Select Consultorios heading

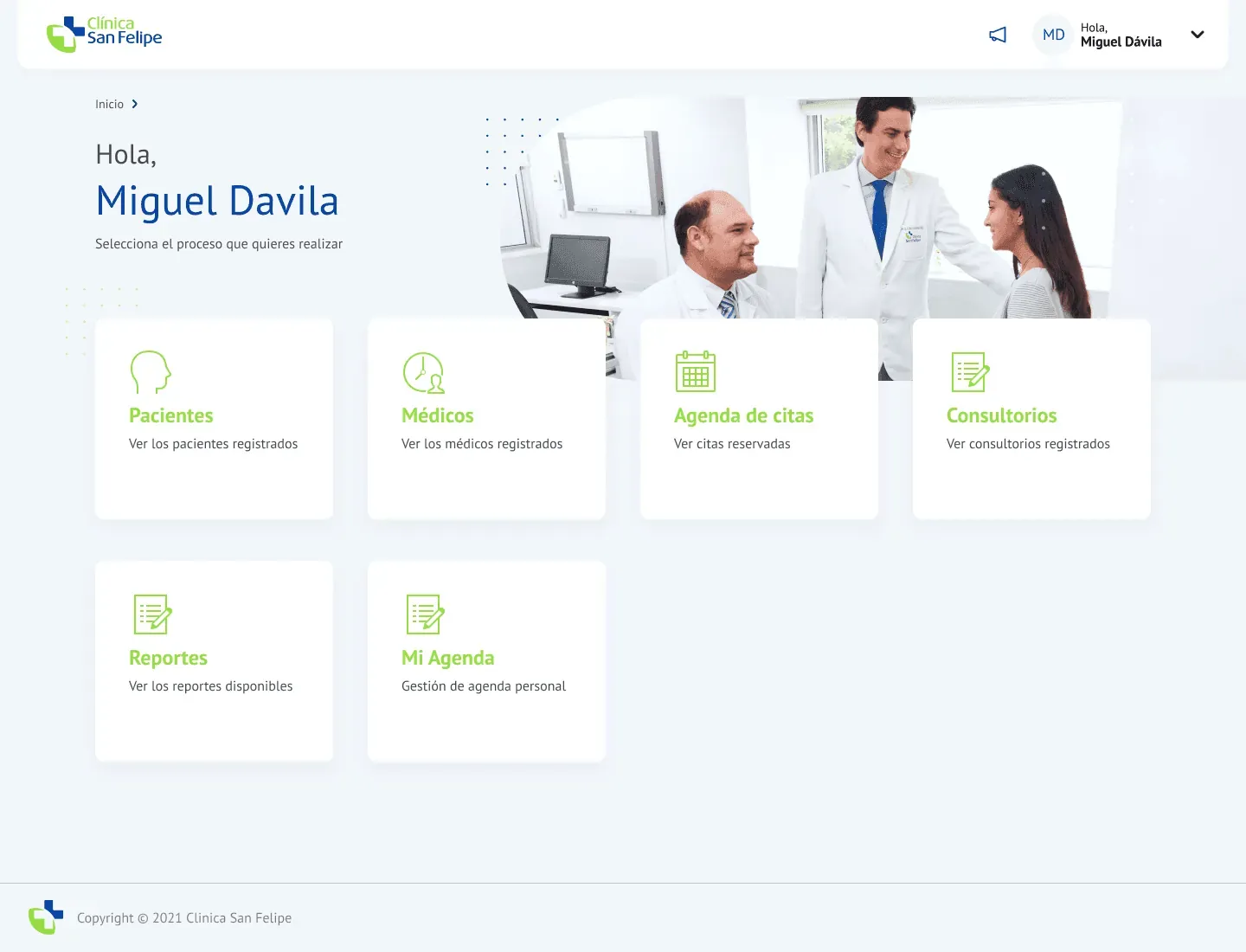click(x=1001, y=415)
